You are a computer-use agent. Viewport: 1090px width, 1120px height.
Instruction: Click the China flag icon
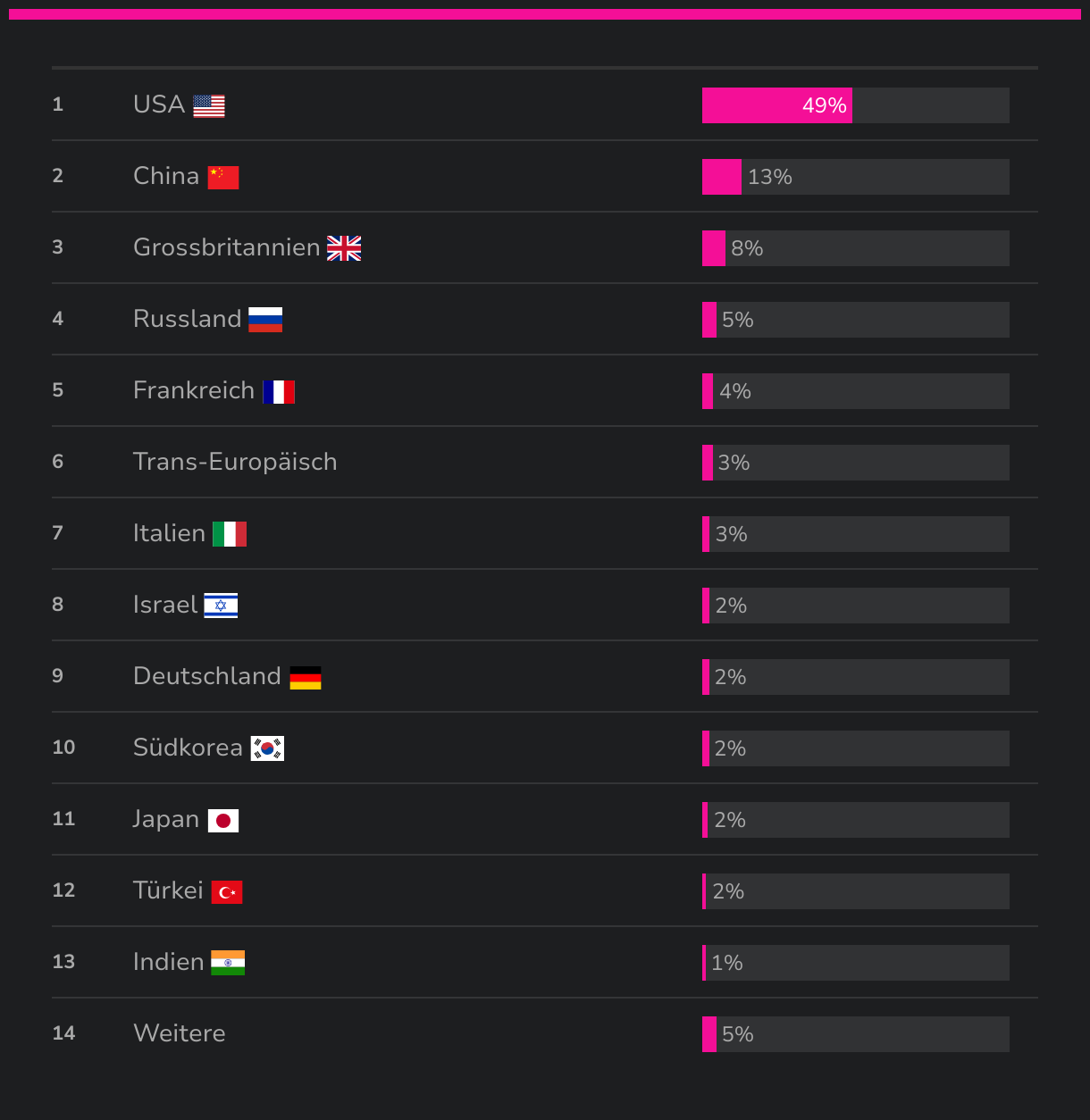click(223, 178)
